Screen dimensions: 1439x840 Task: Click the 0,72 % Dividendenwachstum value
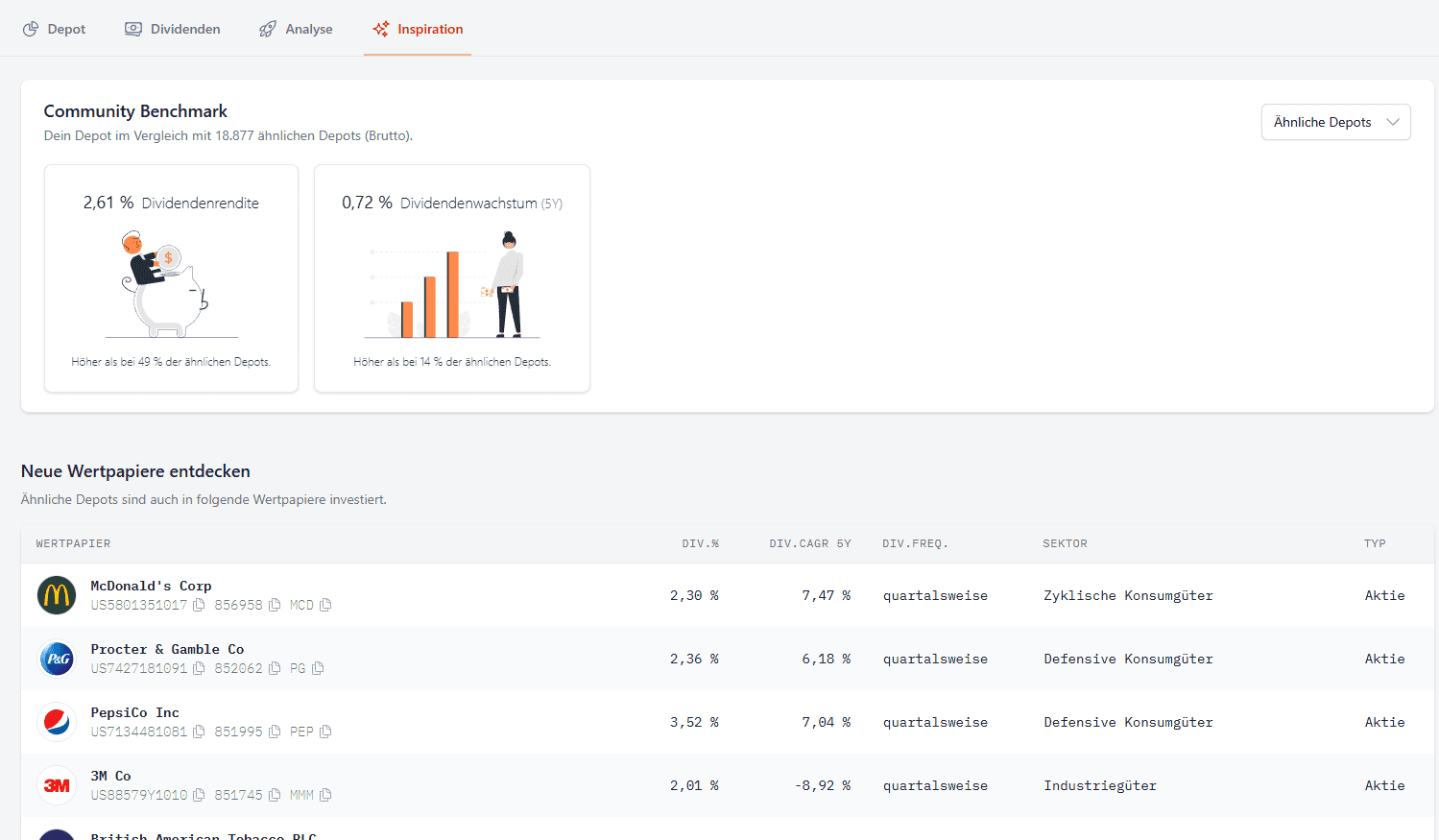[368, 203]
